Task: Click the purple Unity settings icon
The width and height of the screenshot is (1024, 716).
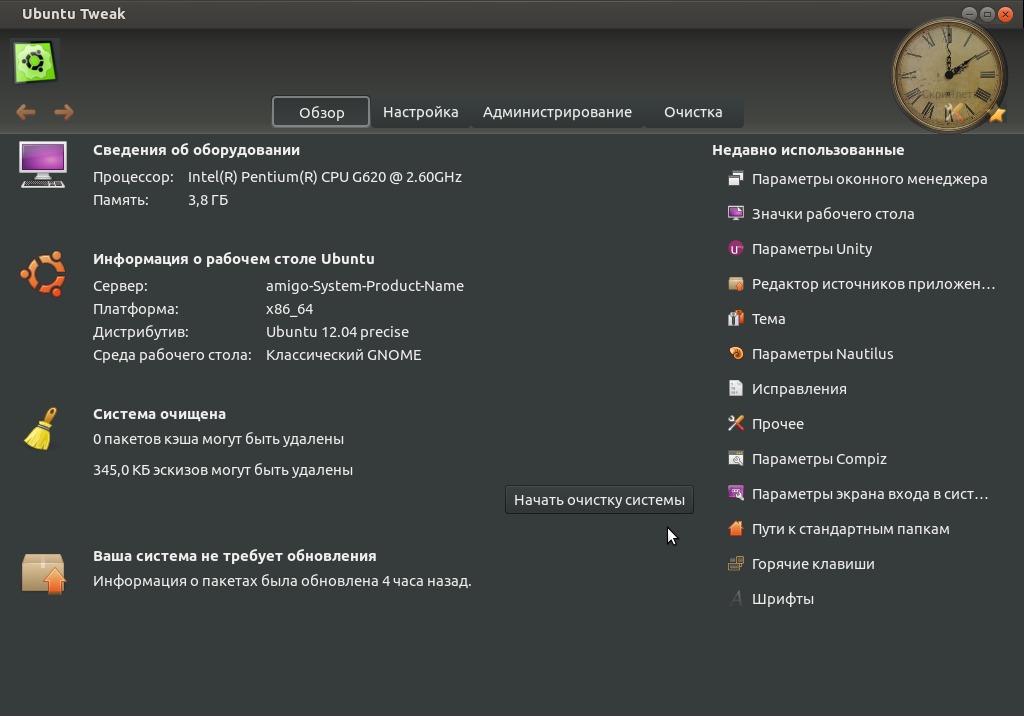Action: (736, 249)
